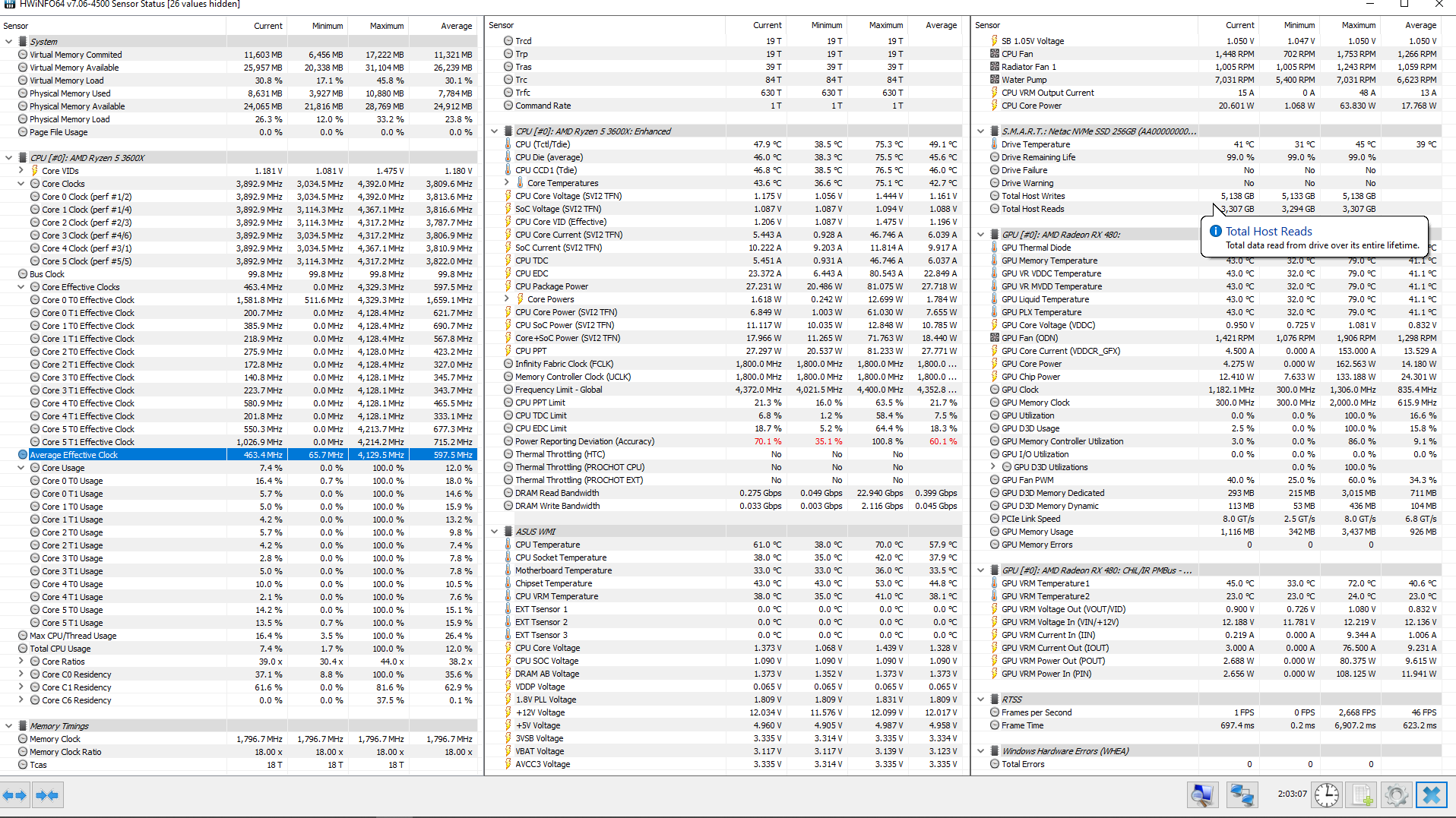Select the Frame Time row

point(1208,725)
